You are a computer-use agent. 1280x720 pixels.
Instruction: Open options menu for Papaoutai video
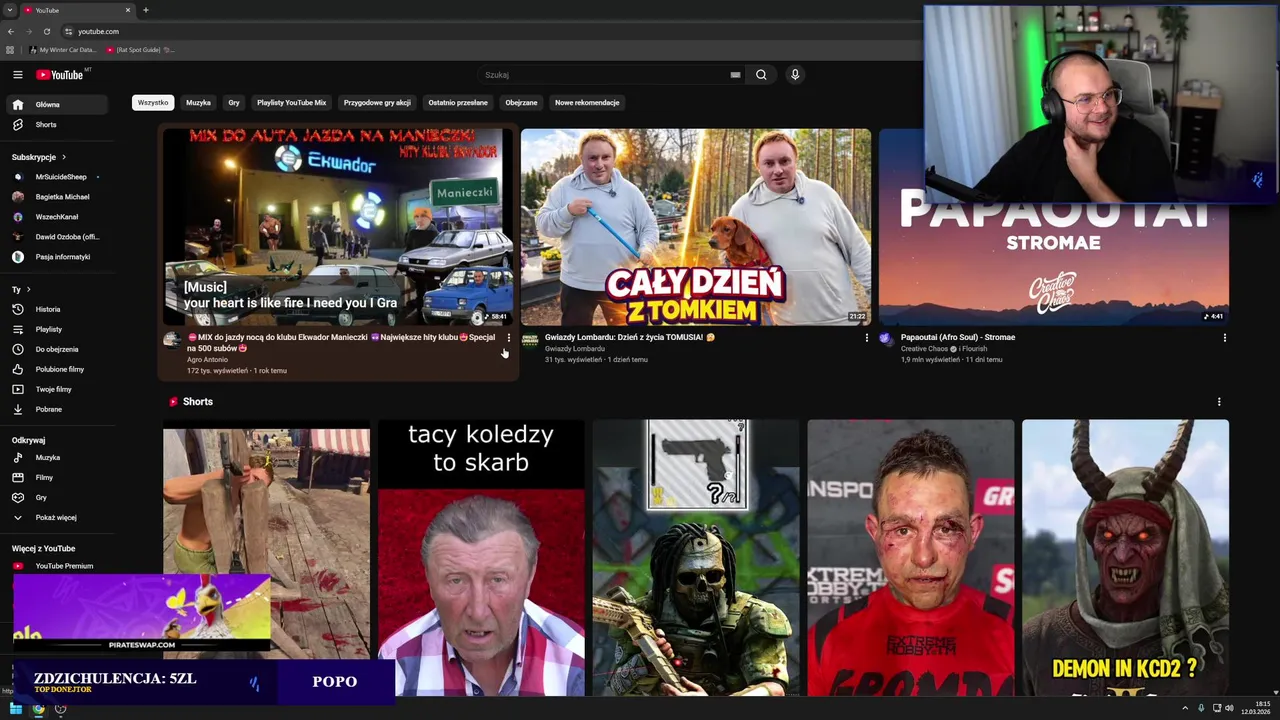pos(1224,338)
